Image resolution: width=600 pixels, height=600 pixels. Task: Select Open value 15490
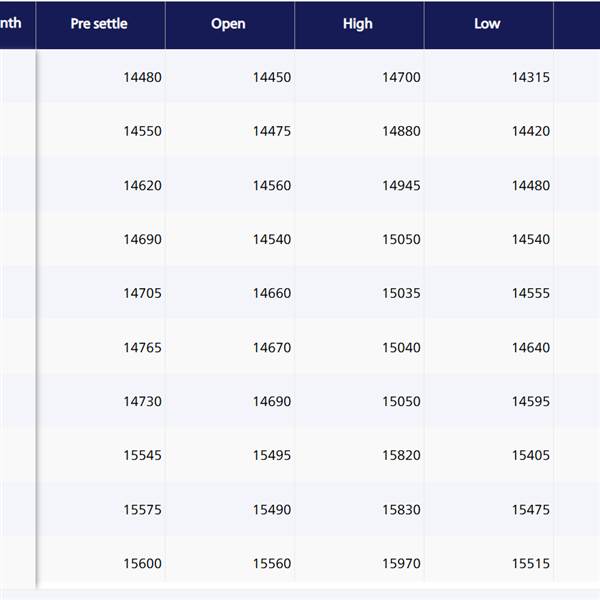point(272,510)
